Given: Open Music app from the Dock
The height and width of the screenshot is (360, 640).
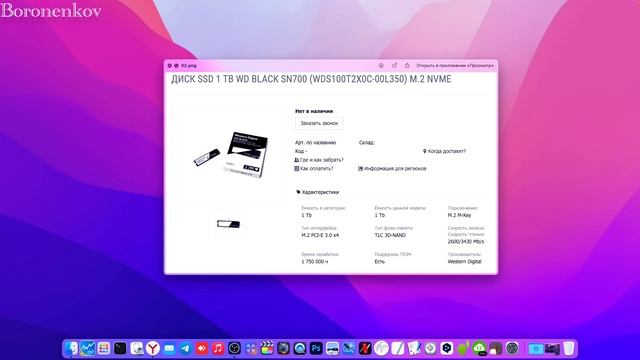Looking at the screenshot, I should [218, 348].
